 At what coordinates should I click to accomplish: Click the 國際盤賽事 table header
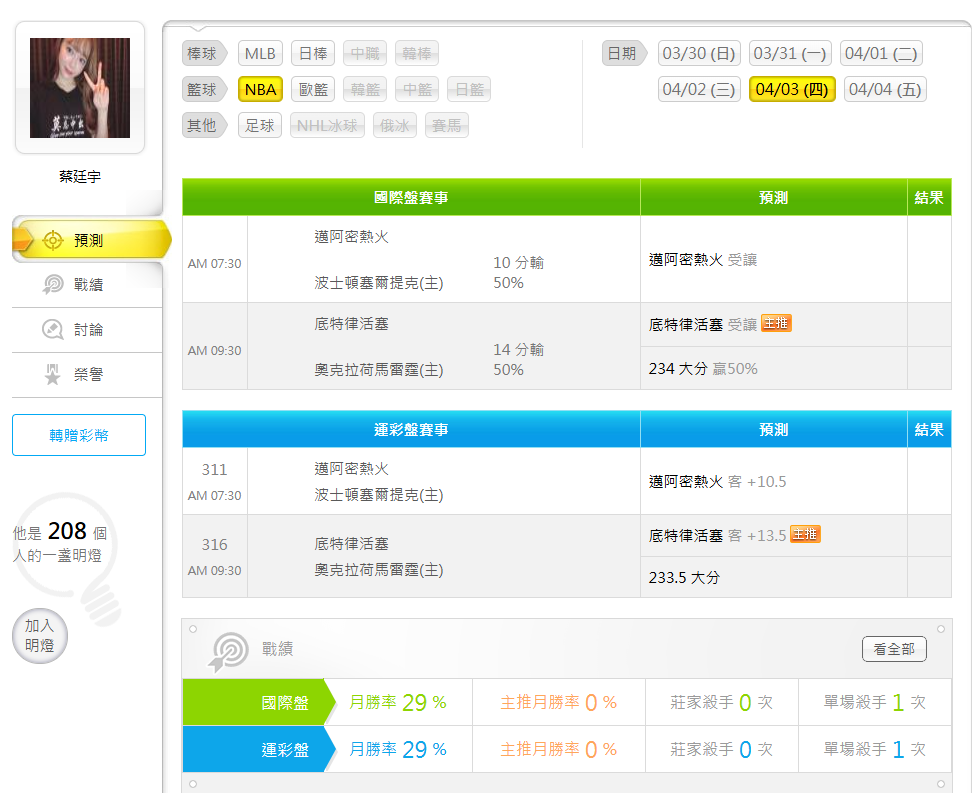tap(411, 197)
